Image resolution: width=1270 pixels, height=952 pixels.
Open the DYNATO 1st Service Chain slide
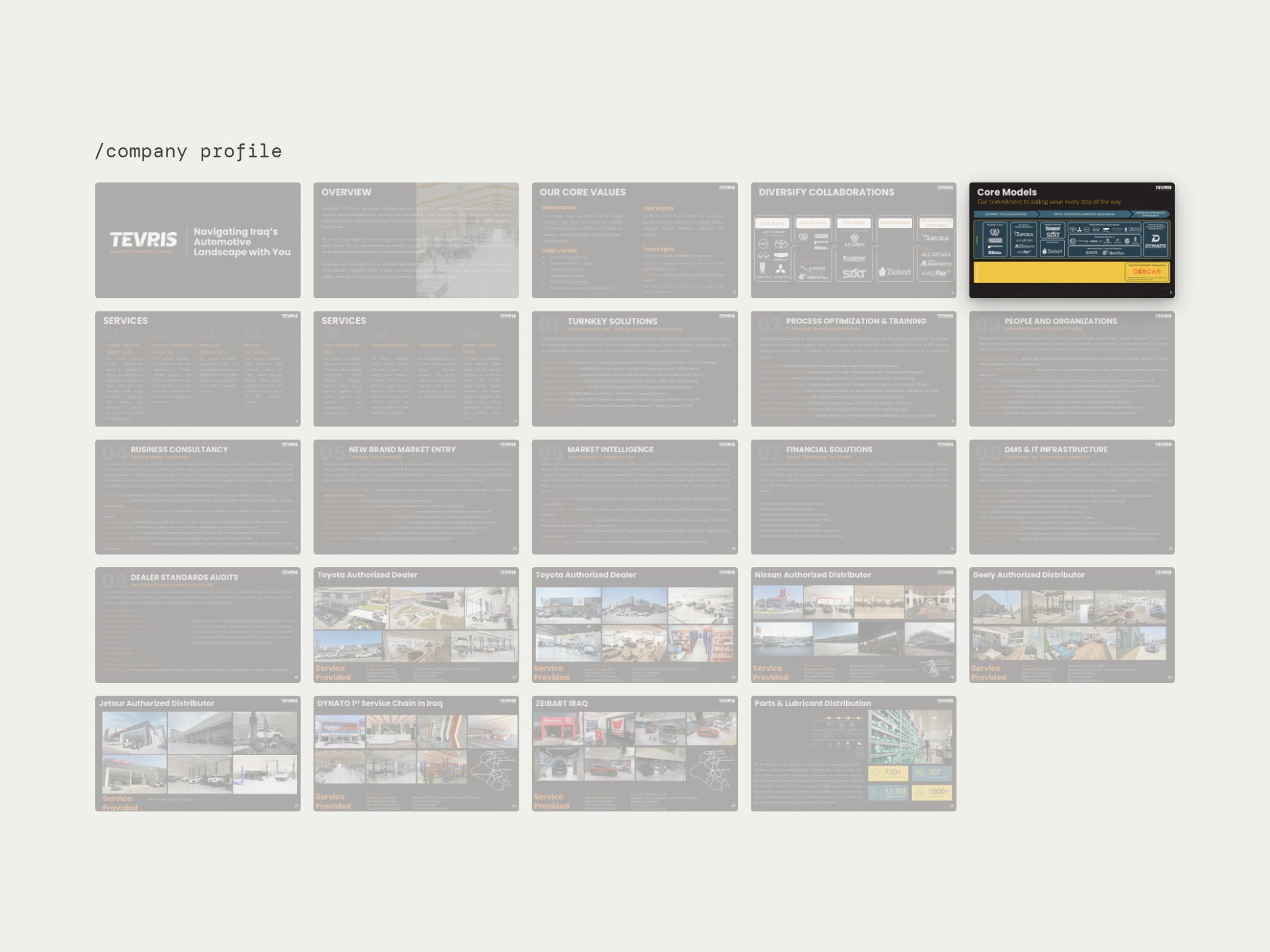[416, 754]
